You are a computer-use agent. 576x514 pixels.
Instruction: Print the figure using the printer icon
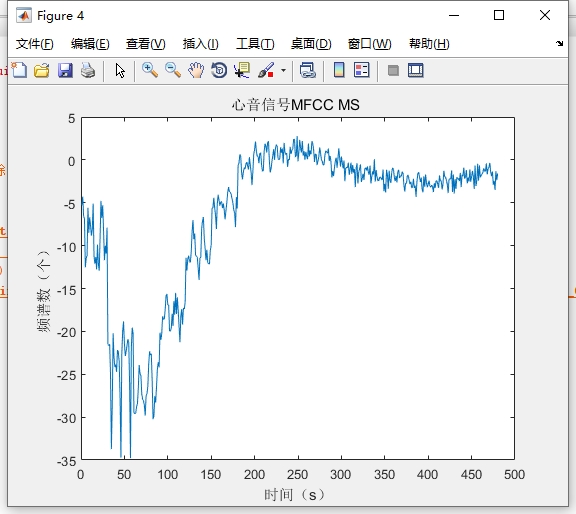point(88,70)
